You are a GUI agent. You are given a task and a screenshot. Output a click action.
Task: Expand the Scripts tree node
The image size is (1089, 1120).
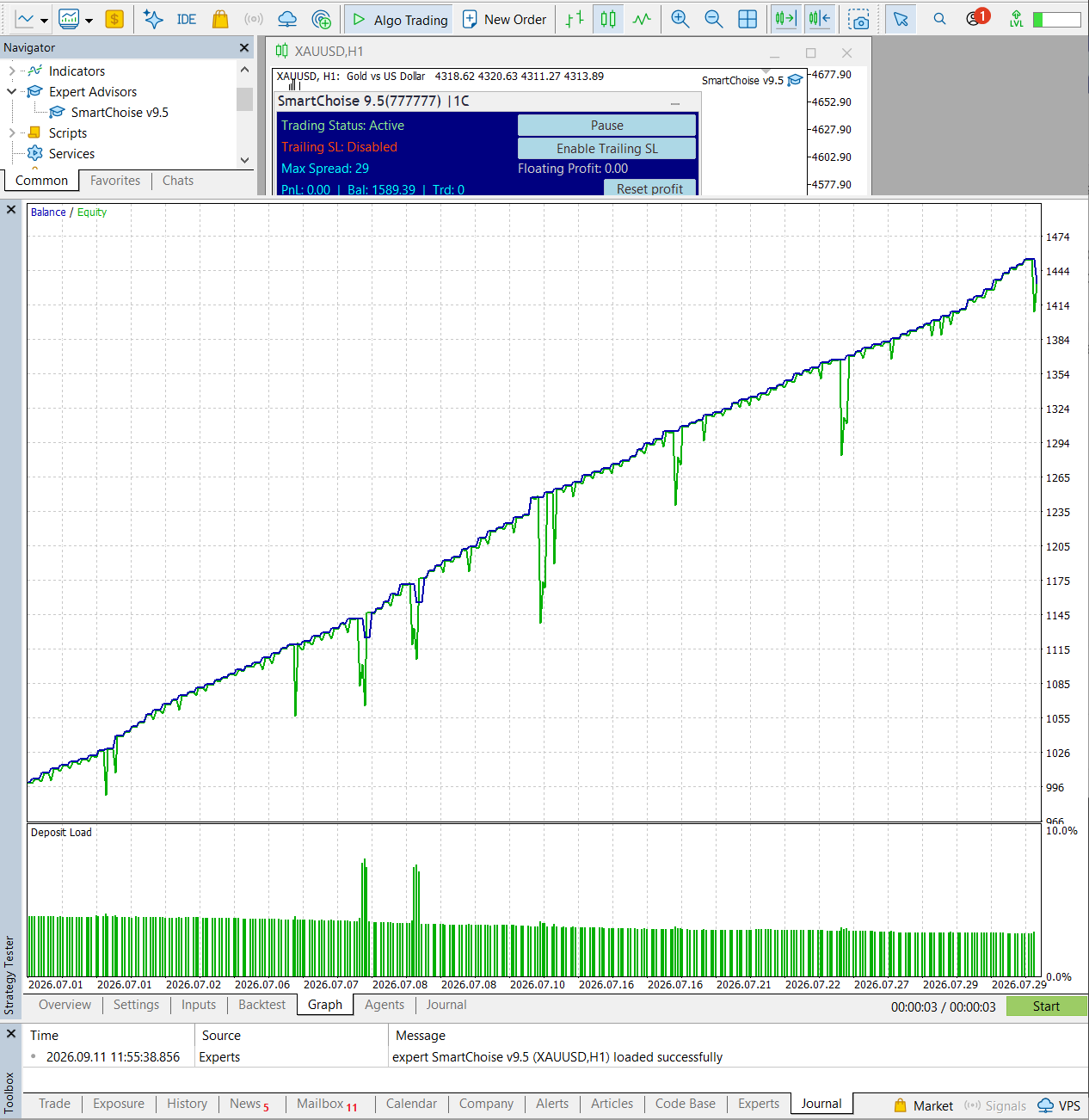11,132
